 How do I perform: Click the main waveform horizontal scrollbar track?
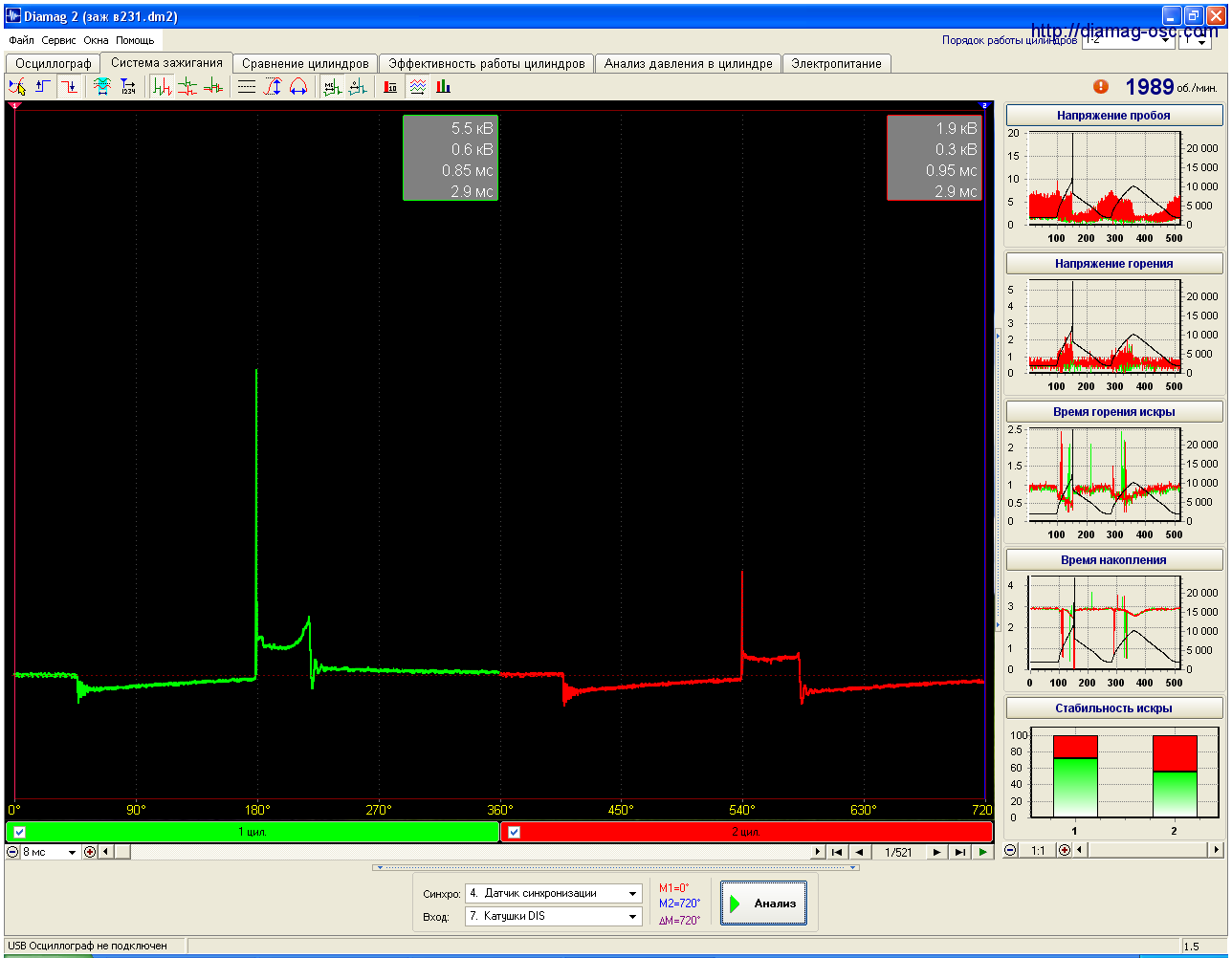click(x=469, y=852)
